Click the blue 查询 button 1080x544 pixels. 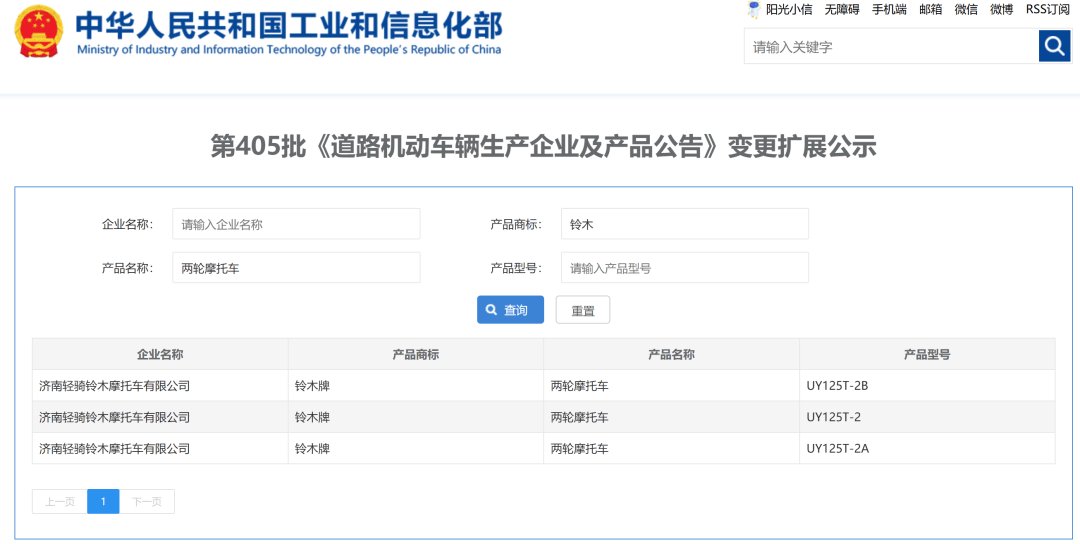coord(510,310)
